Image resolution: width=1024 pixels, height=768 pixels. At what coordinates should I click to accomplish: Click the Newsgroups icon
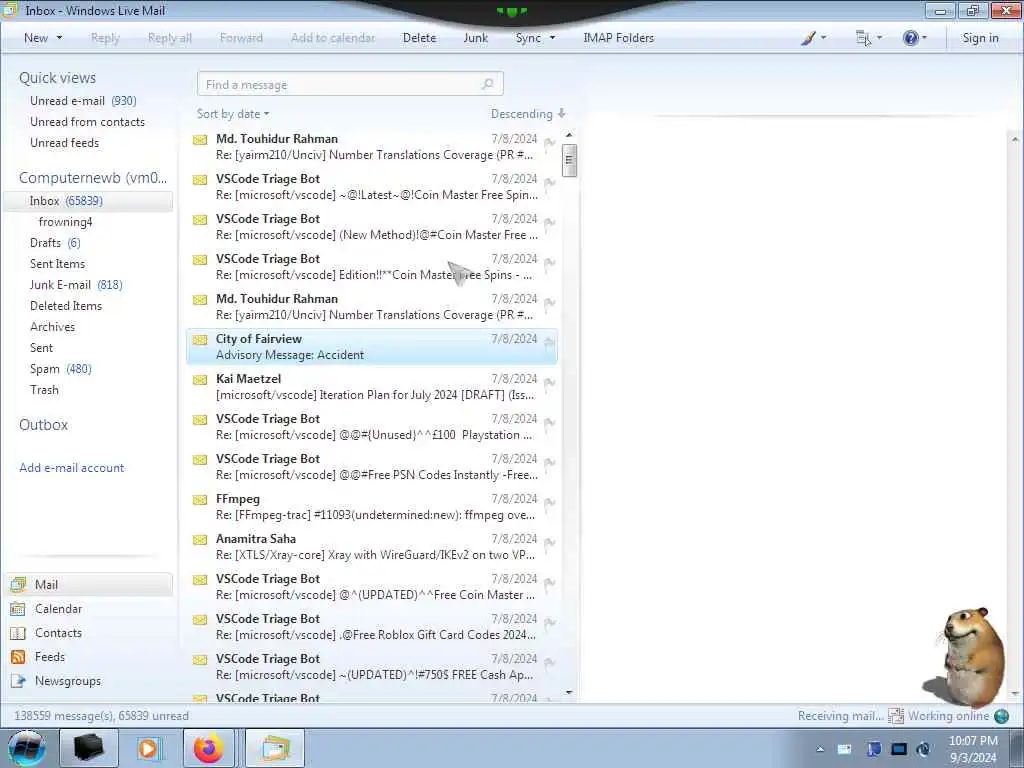point(18,681)
